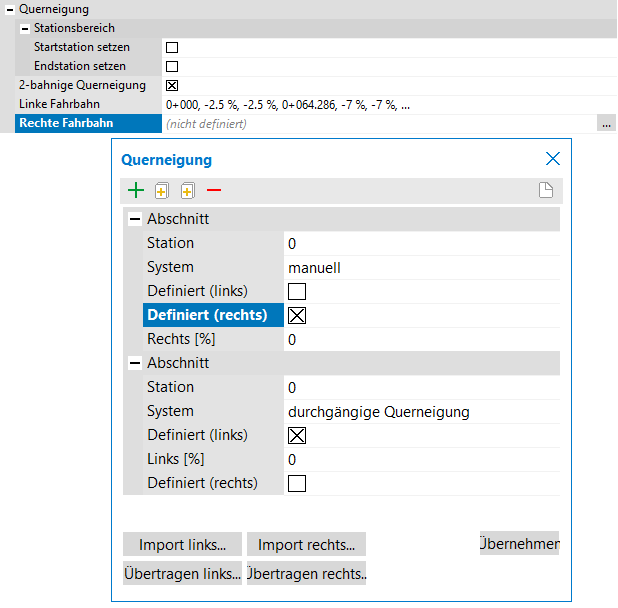Enable the Endstation setzen checkbox
This screenshot has width=618, height=608.
[172, 66]
